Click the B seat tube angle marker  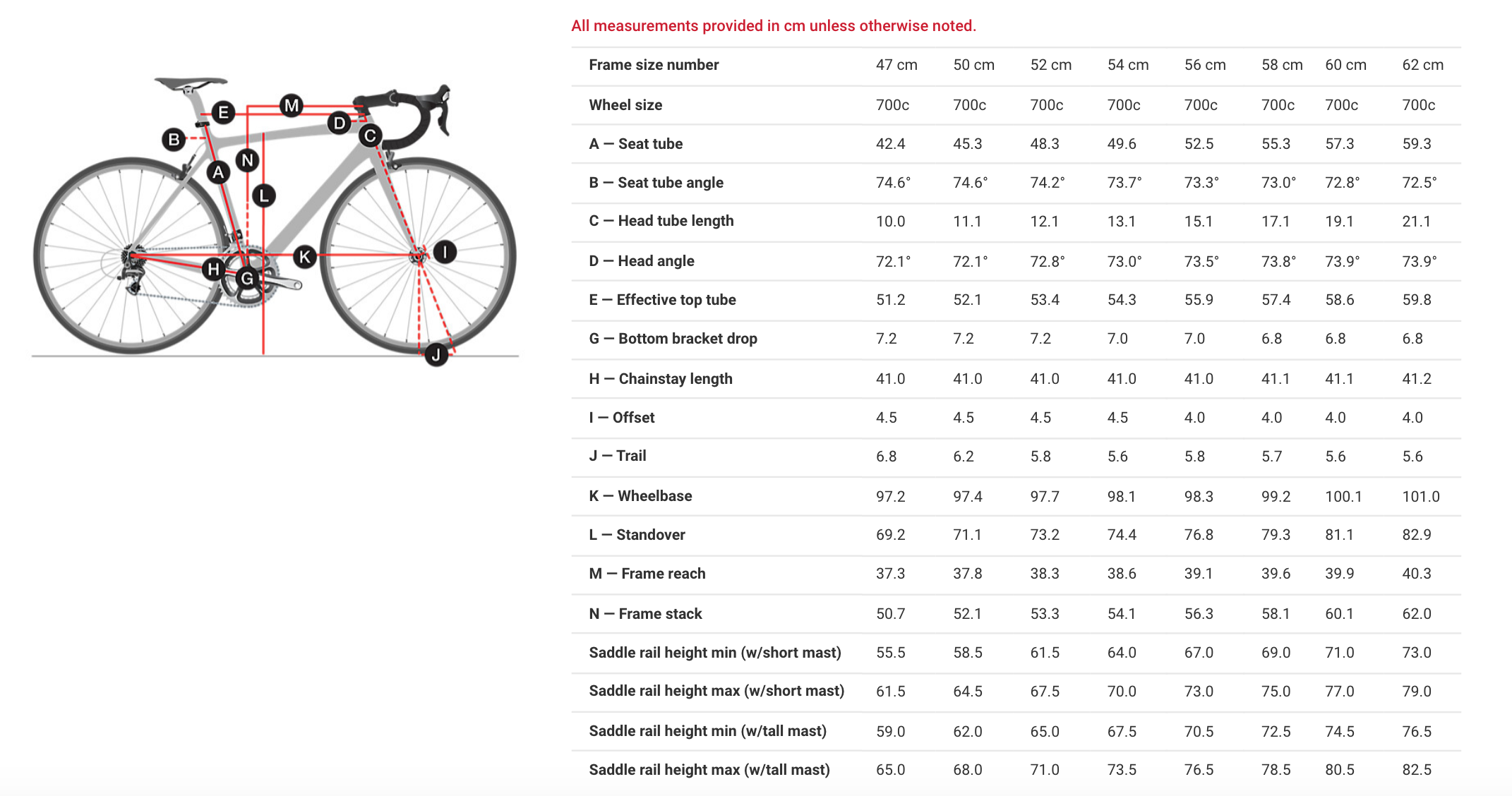point(174,139)
